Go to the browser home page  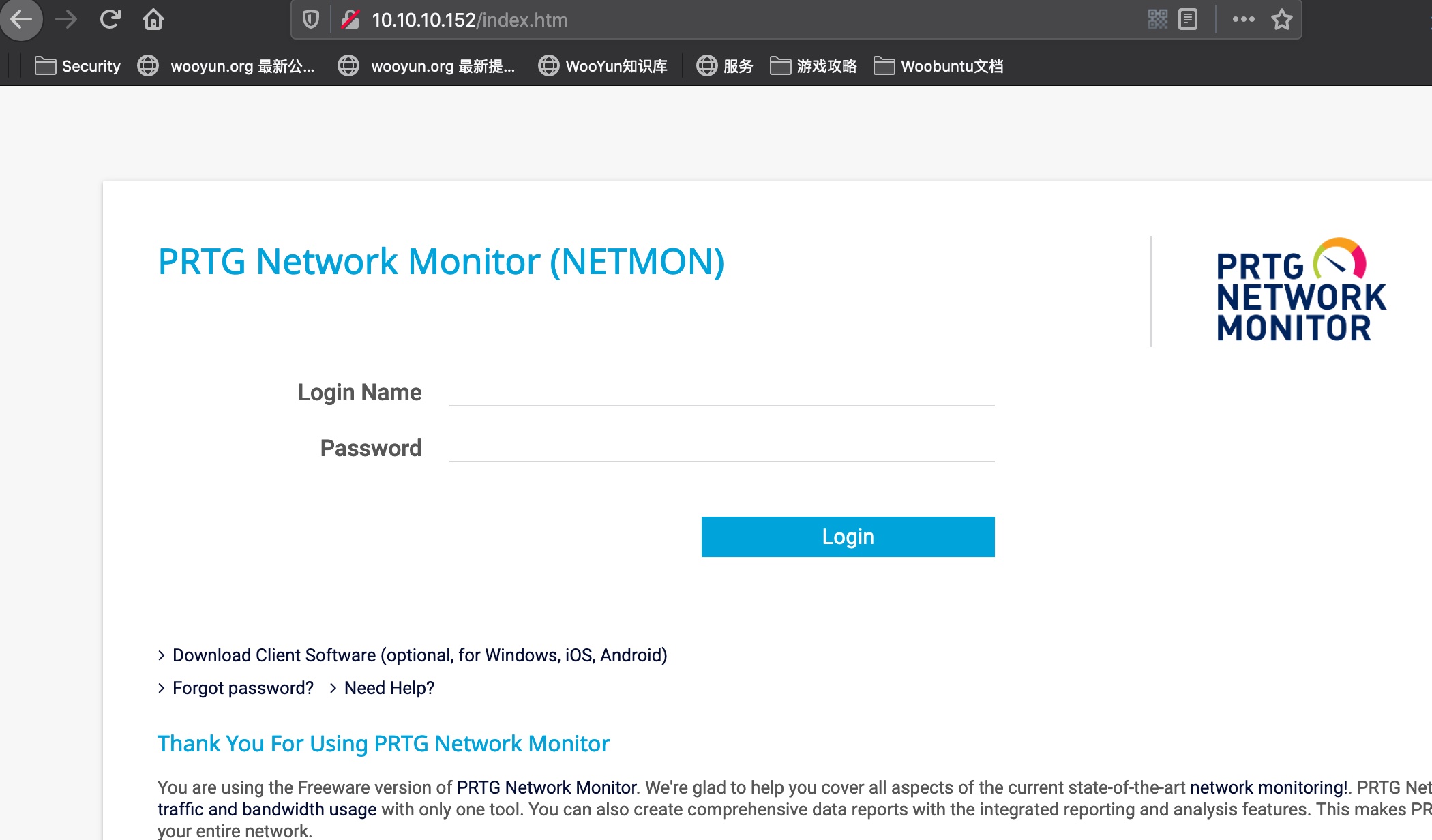(153, 19)
